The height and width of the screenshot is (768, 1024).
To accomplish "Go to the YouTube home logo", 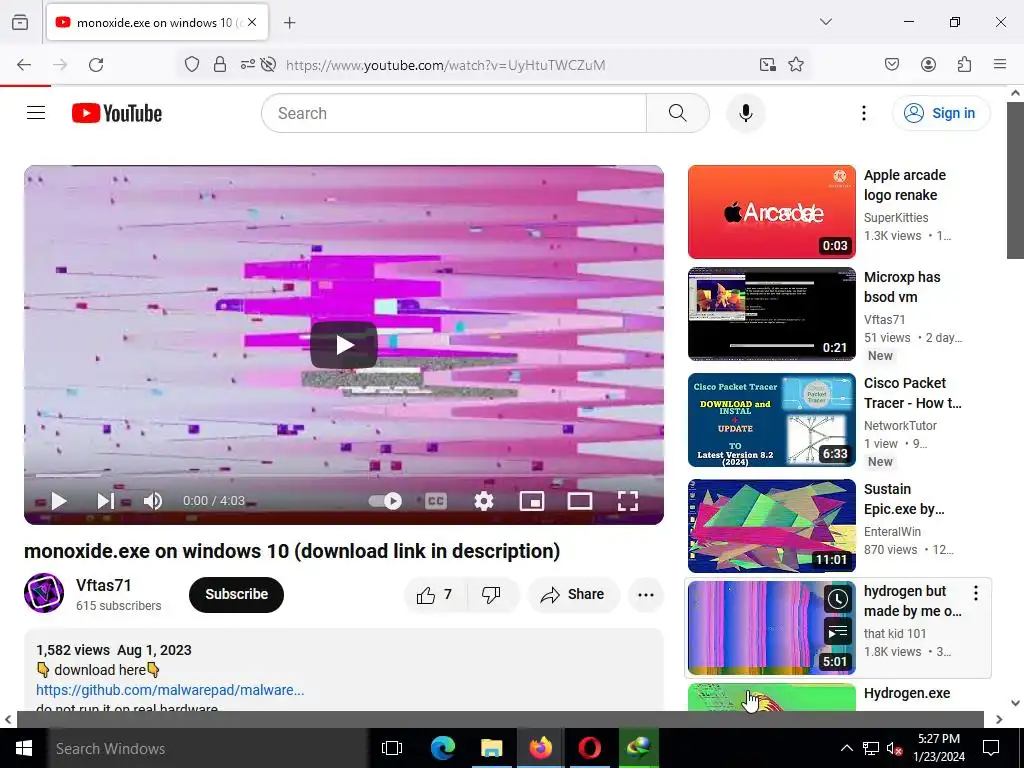I will 117,113.
